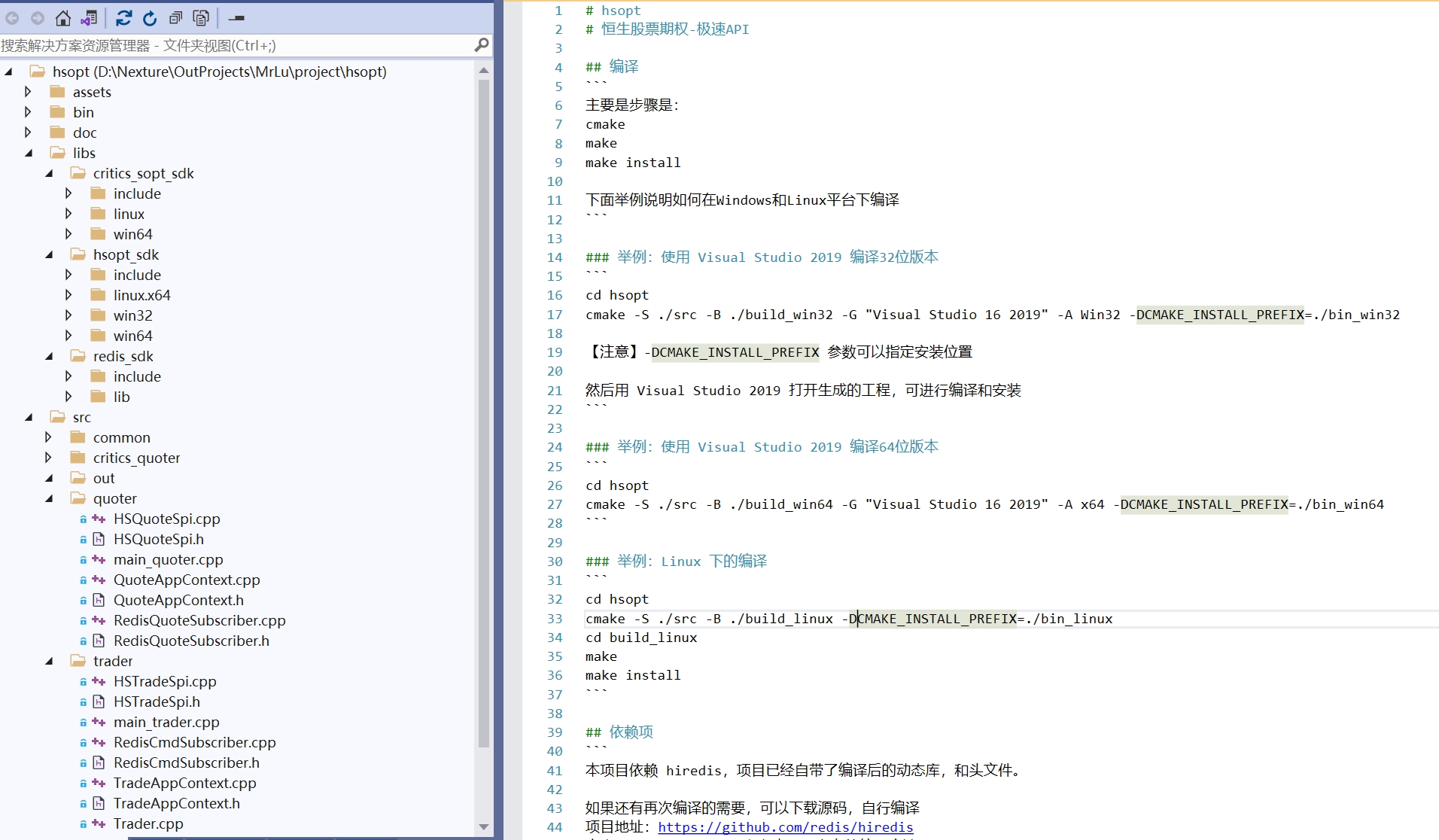Click the header icon of HSTradeSpi.h
Viewport: 1439px width, 840px height.
99,702
